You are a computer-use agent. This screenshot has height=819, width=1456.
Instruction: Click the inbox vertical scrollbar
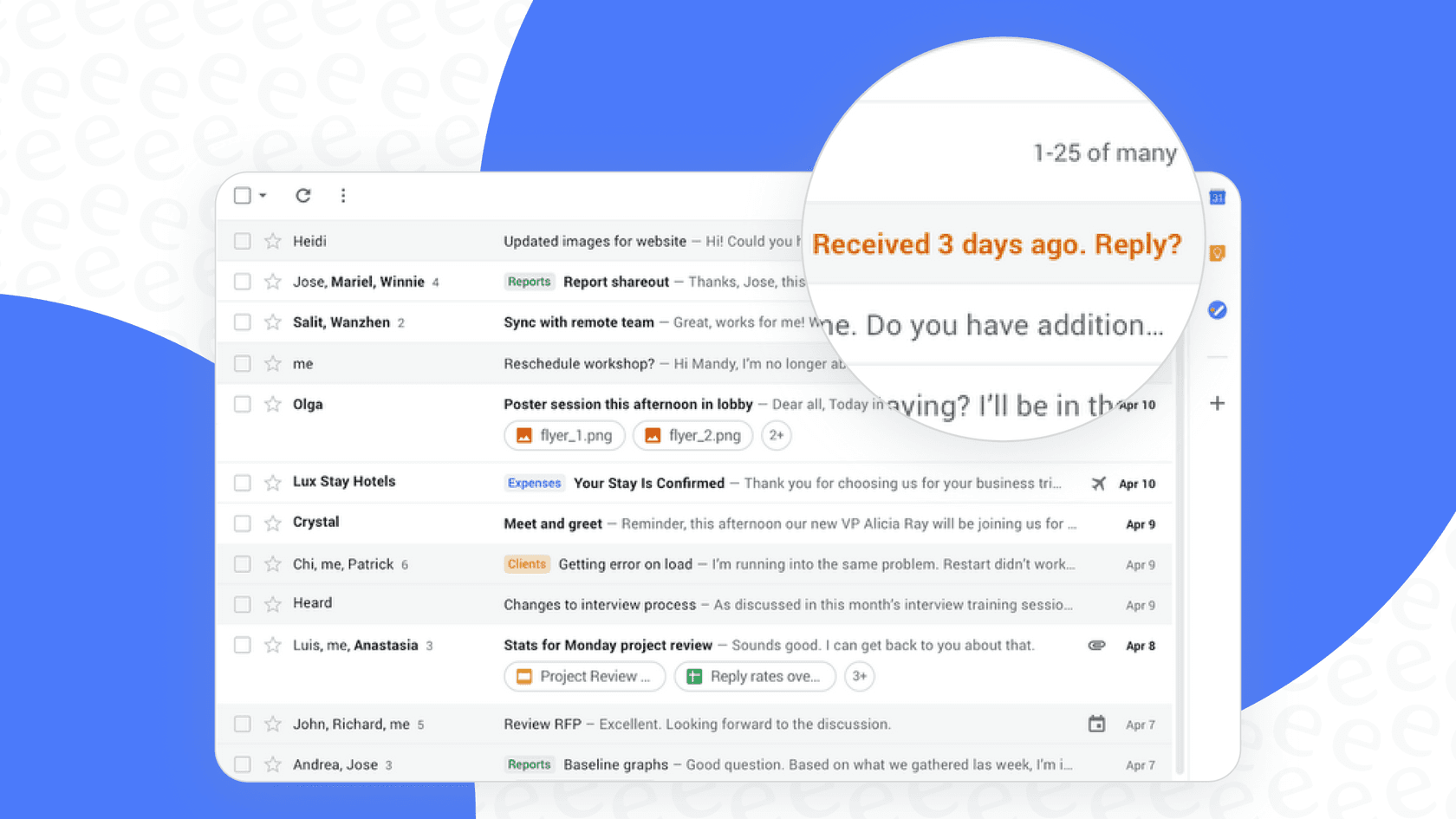(1180, 563)
